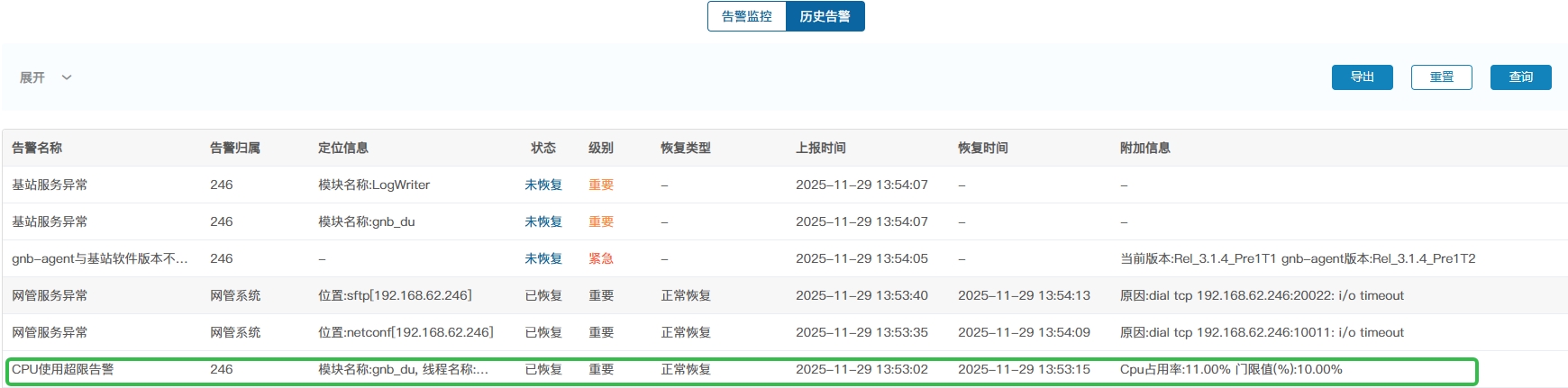The image size is (1568, 388).
Task: Select the sftp[192.168.62.246] location cell
Action: pos(395,295)
